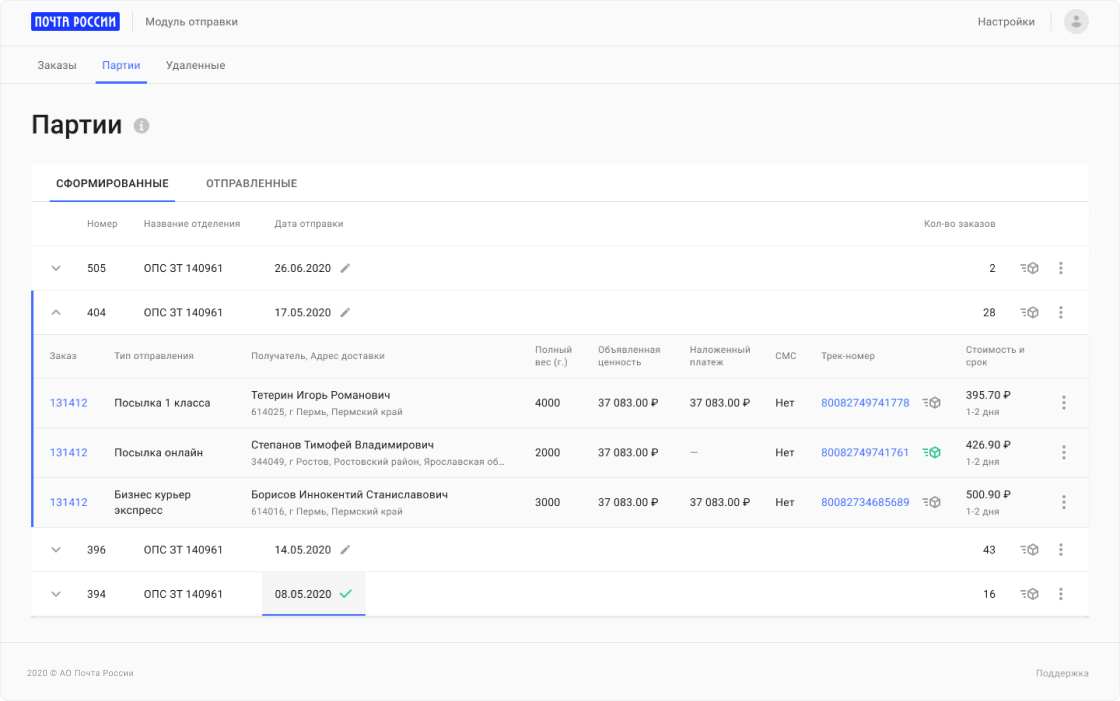Open three-dot menu for Степанов Тимофей order
The height and width of the screenshot is (701, 1120).
1064,452
